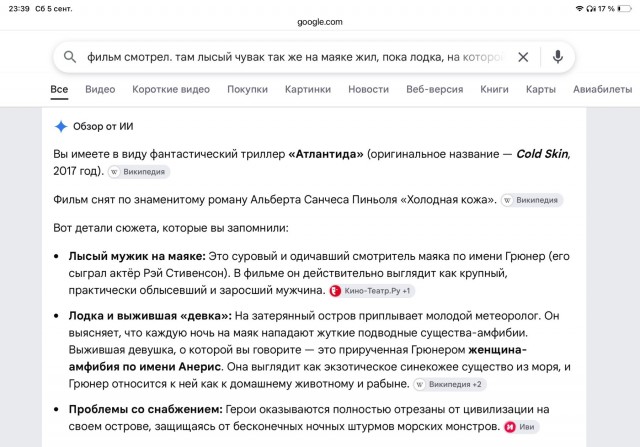The image size is (640, 447).
Task: Tap the search query text field
Action: 296,57
